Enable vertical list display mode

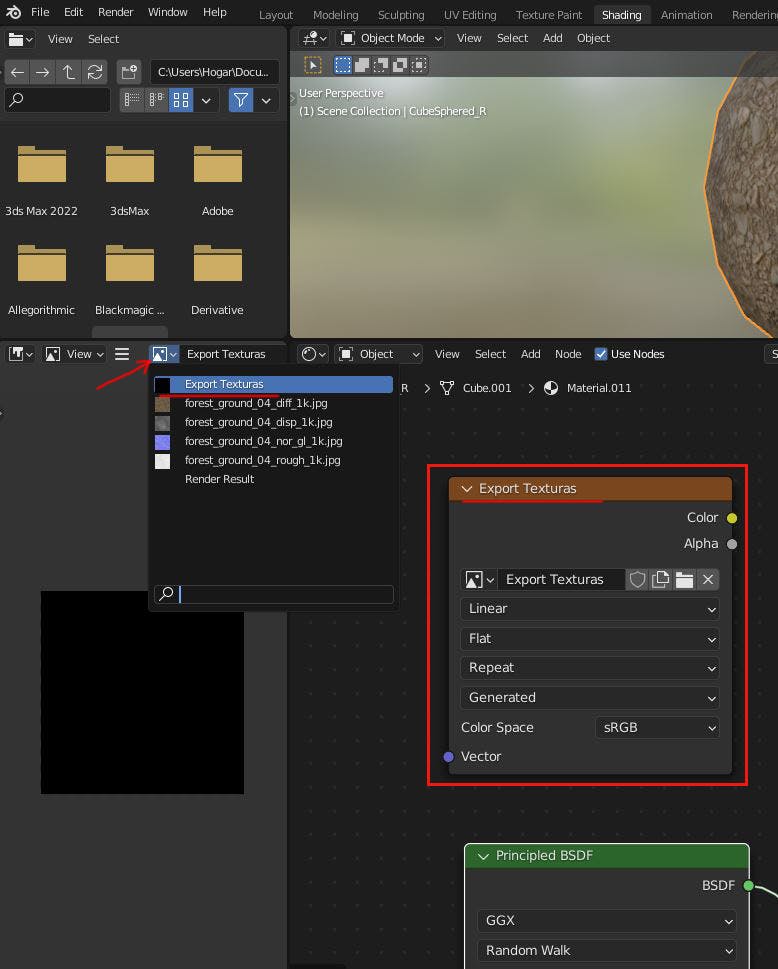132,100
